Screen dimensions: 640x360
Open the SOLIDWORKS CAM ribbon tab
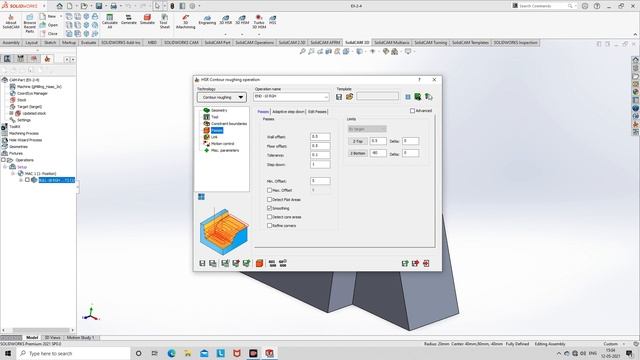coord(181,42)
